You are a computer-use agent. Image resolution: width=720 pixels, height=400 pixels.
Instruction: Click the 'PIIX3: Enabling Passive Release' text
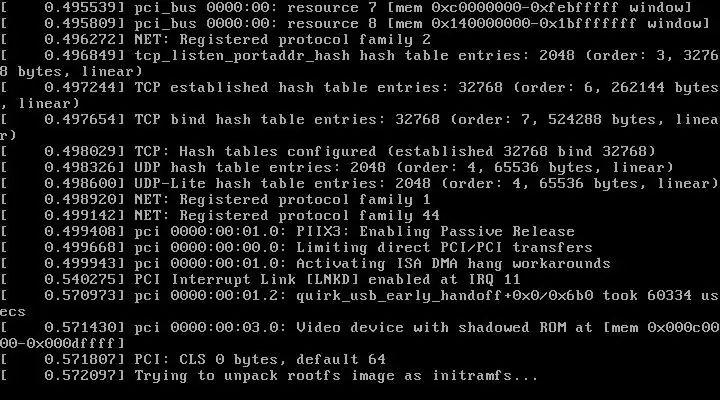[x=435, y=231]
